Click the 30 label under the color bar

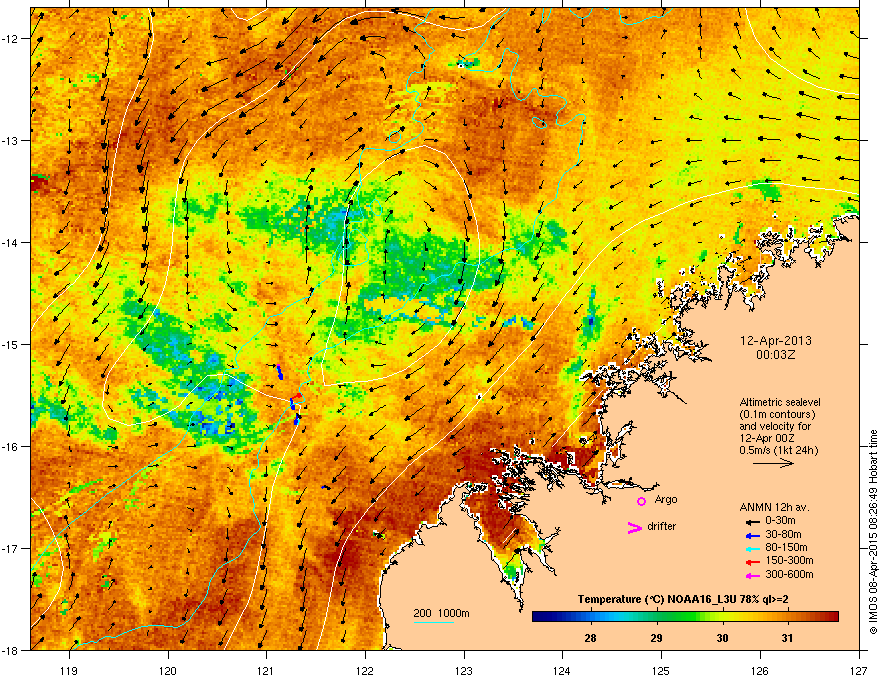coord(722,638)
